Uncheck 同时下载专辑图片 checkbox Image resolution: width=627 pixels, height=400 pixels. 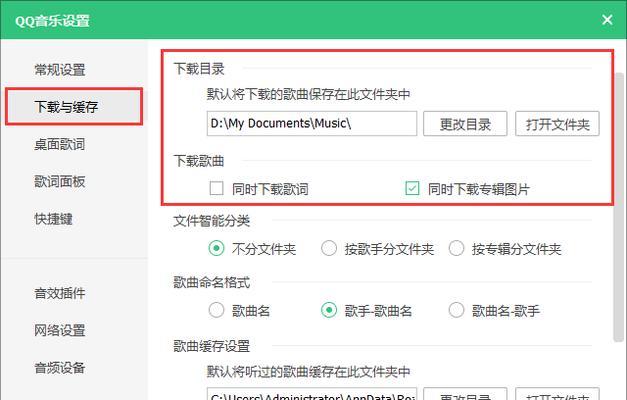pyautogui.click(x=412, y=188)
